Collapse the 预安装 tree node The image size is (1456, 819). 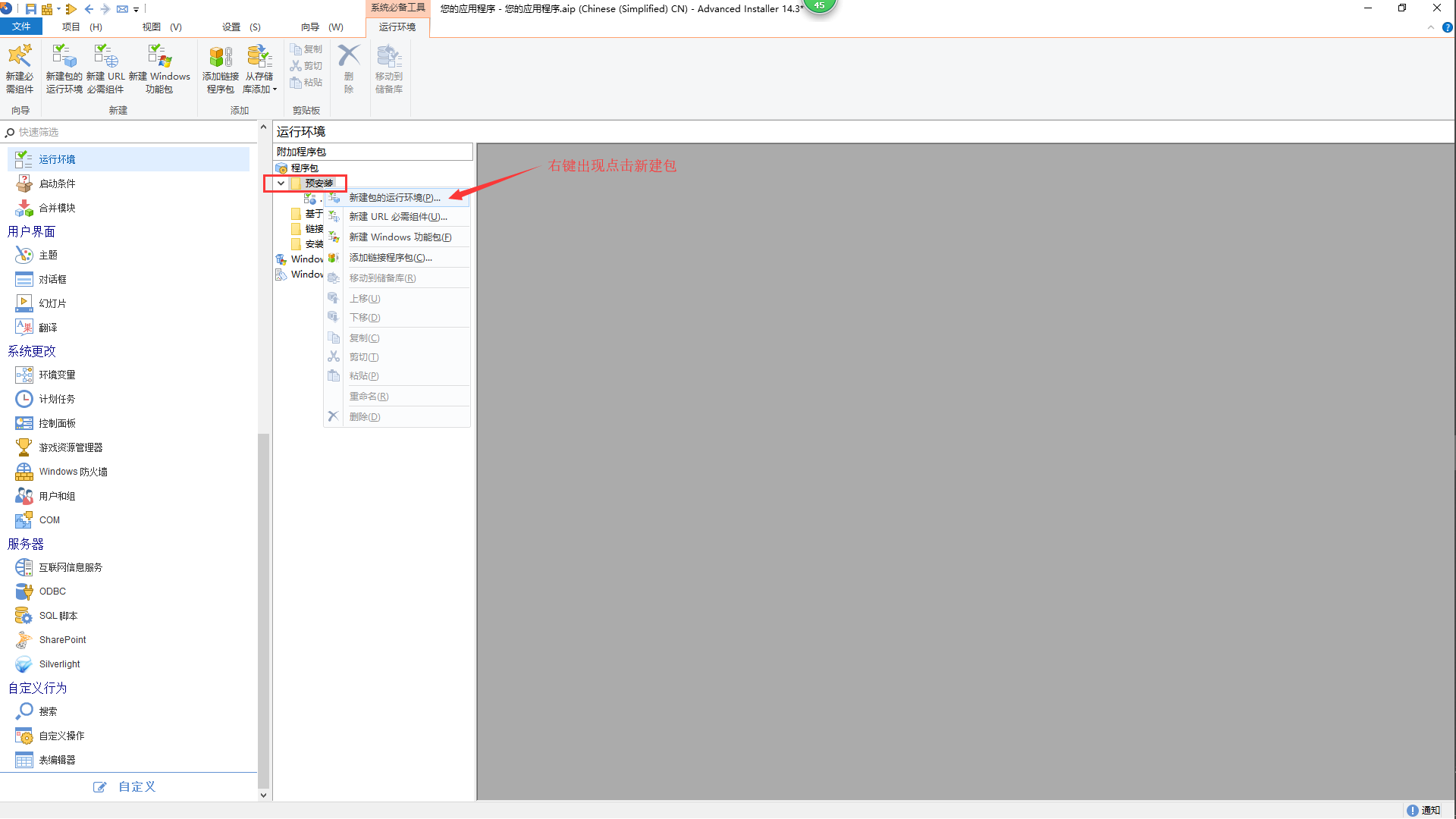(x=281, y=184)
